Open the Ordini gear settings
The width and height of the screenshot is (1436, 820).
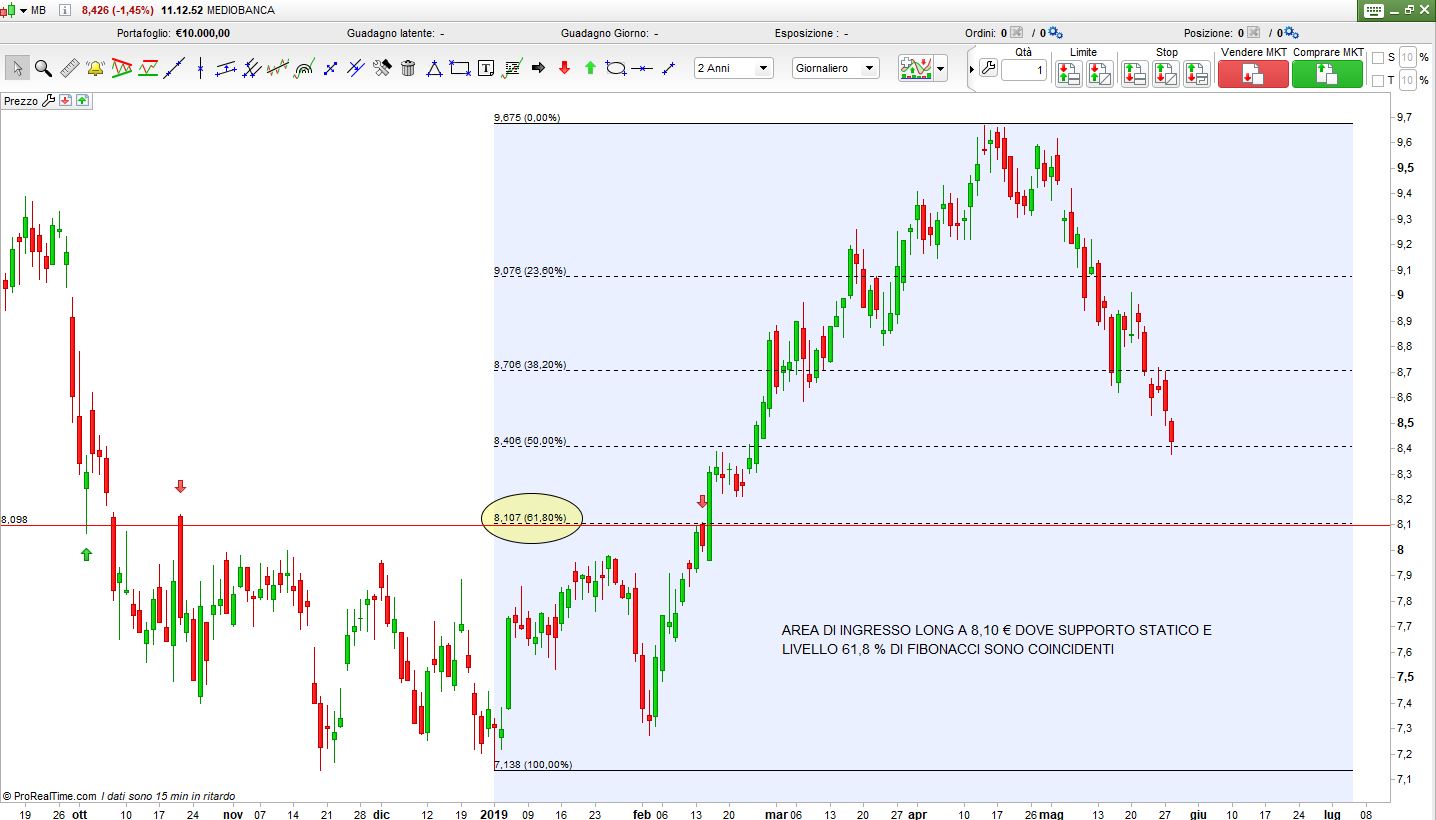(1055, 33)
